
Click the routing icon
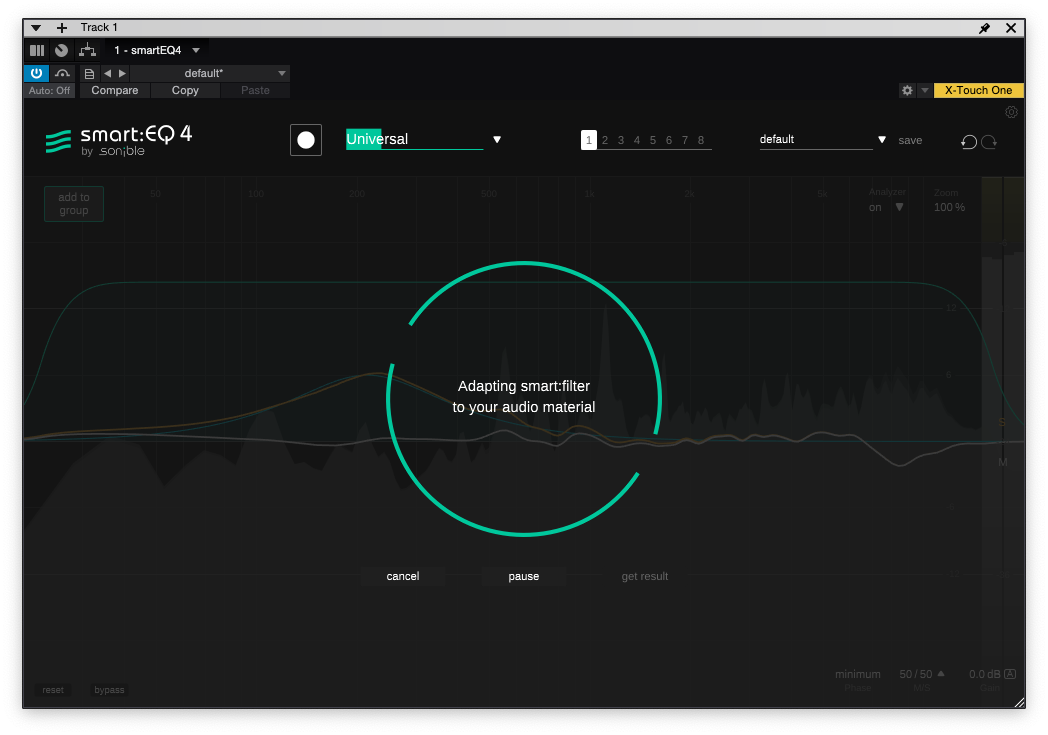point(88,50)
